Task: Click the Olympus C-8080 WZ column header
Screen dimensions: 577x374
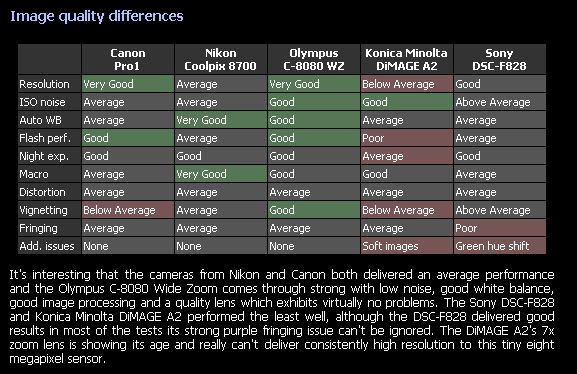Action: (x=314, y=59)
